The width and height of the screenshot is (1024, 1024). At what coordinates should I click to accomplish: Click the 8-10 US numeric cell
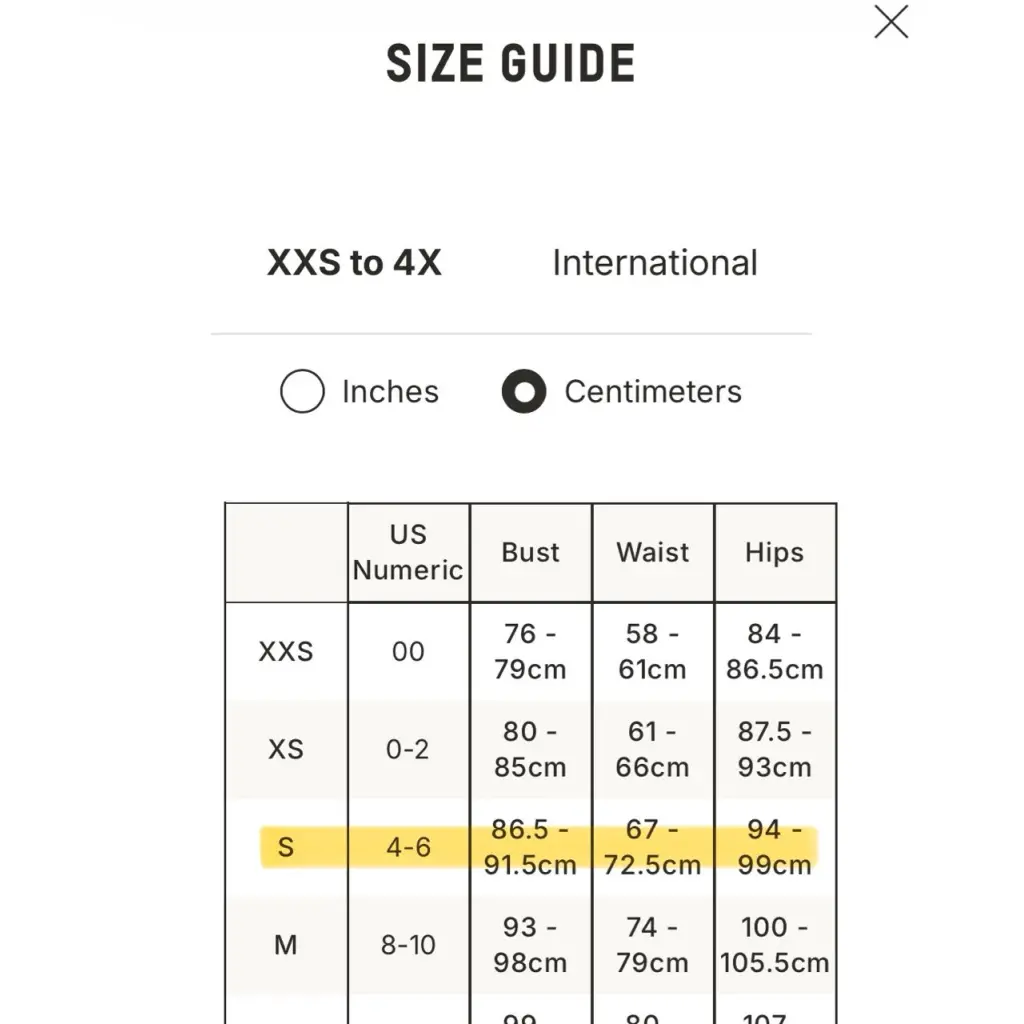pyautogui.click(x=408, y=945)
